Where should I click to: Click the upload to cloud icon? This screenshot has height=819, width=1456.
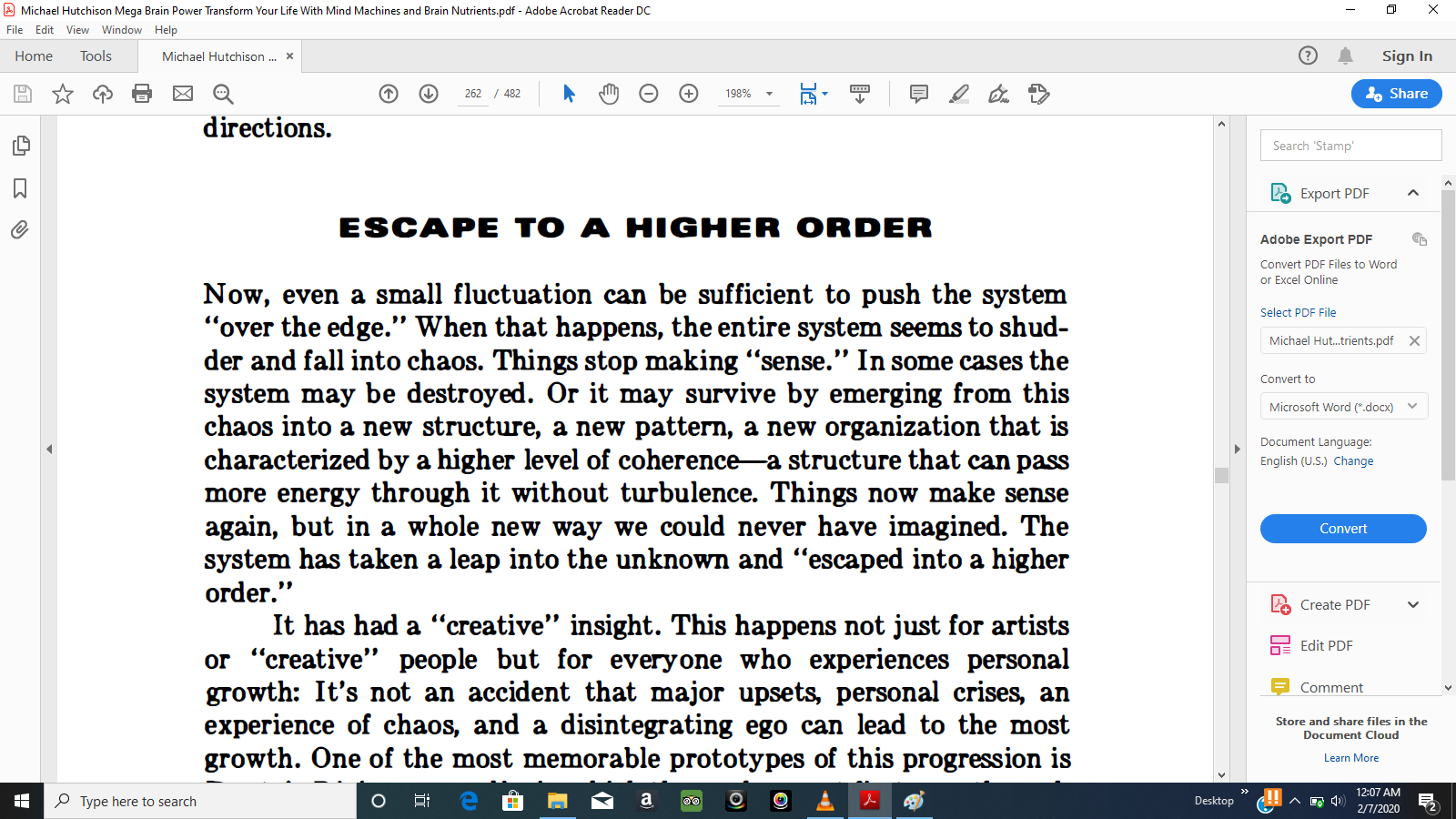(x=103, y=94)
